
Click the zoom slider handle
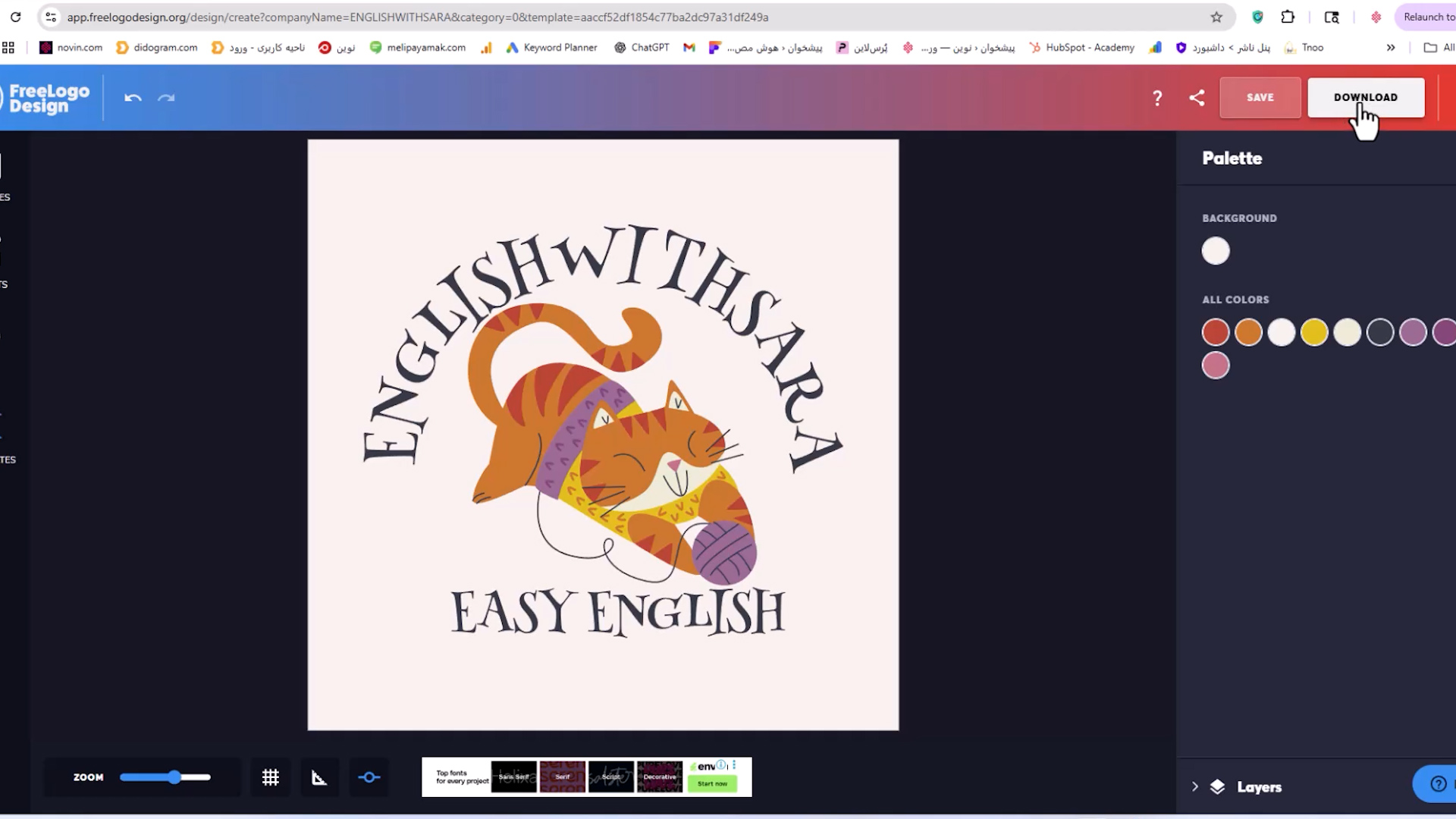[x=175, y=777]
